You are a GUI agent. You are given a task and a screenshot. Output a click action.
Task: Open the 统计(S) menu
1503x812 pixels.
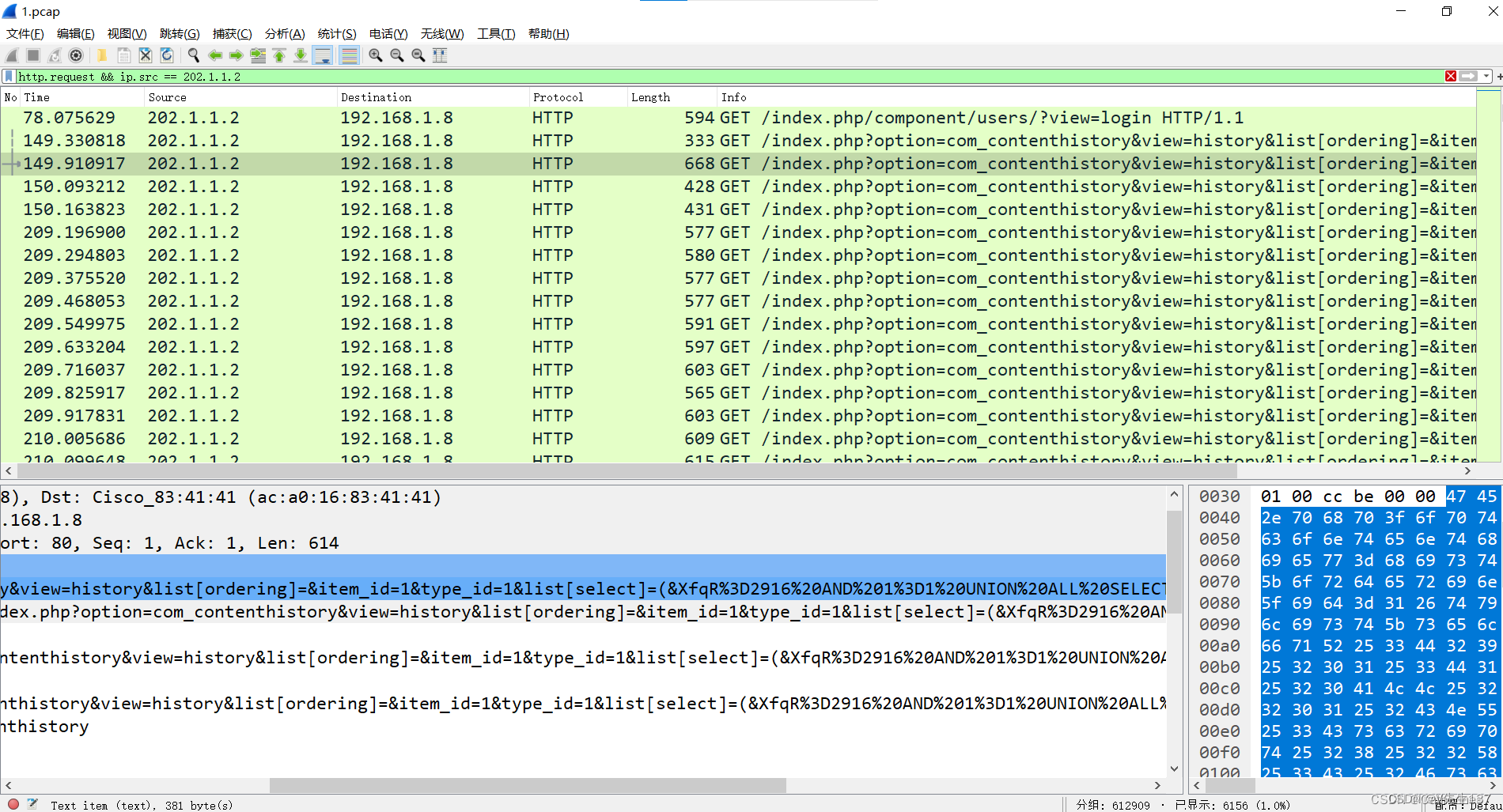(x=336, y=33)
